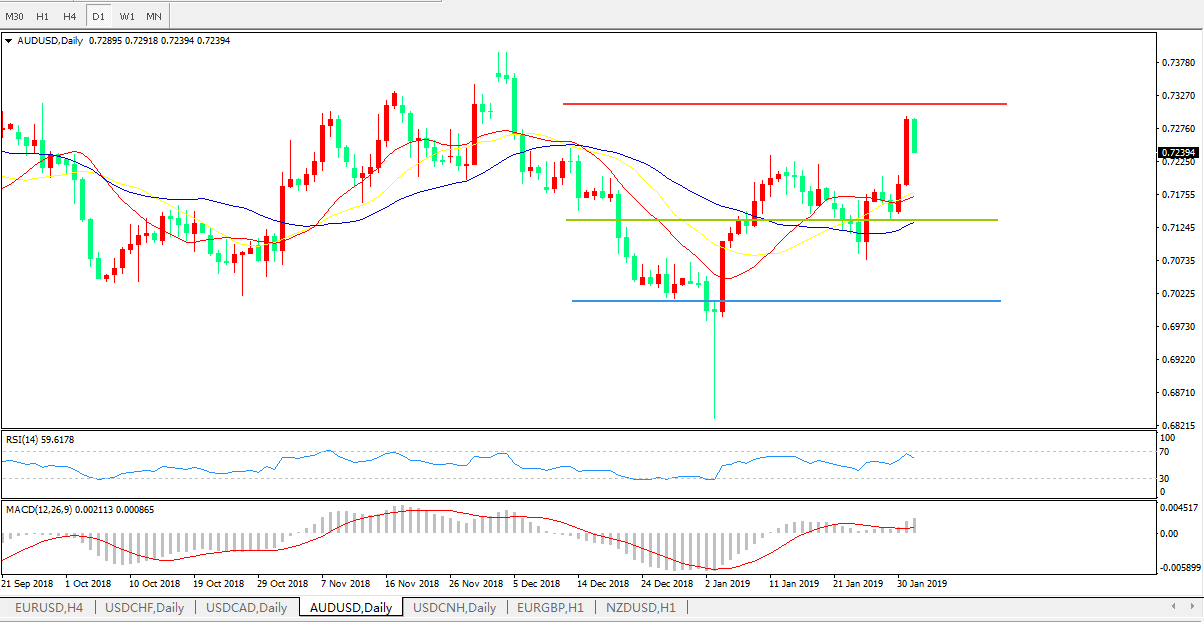
Task: Select the H1 timeframe button
Action: point(43,17)
